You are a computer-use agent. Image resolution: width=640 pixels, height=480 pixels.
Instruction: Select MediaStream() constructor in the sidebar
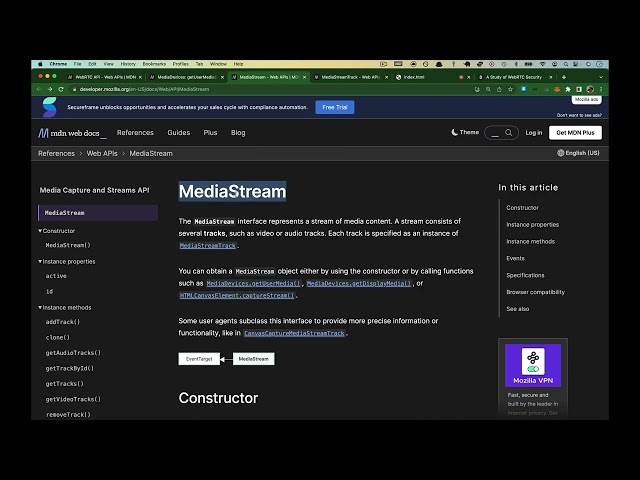point(68,245)
